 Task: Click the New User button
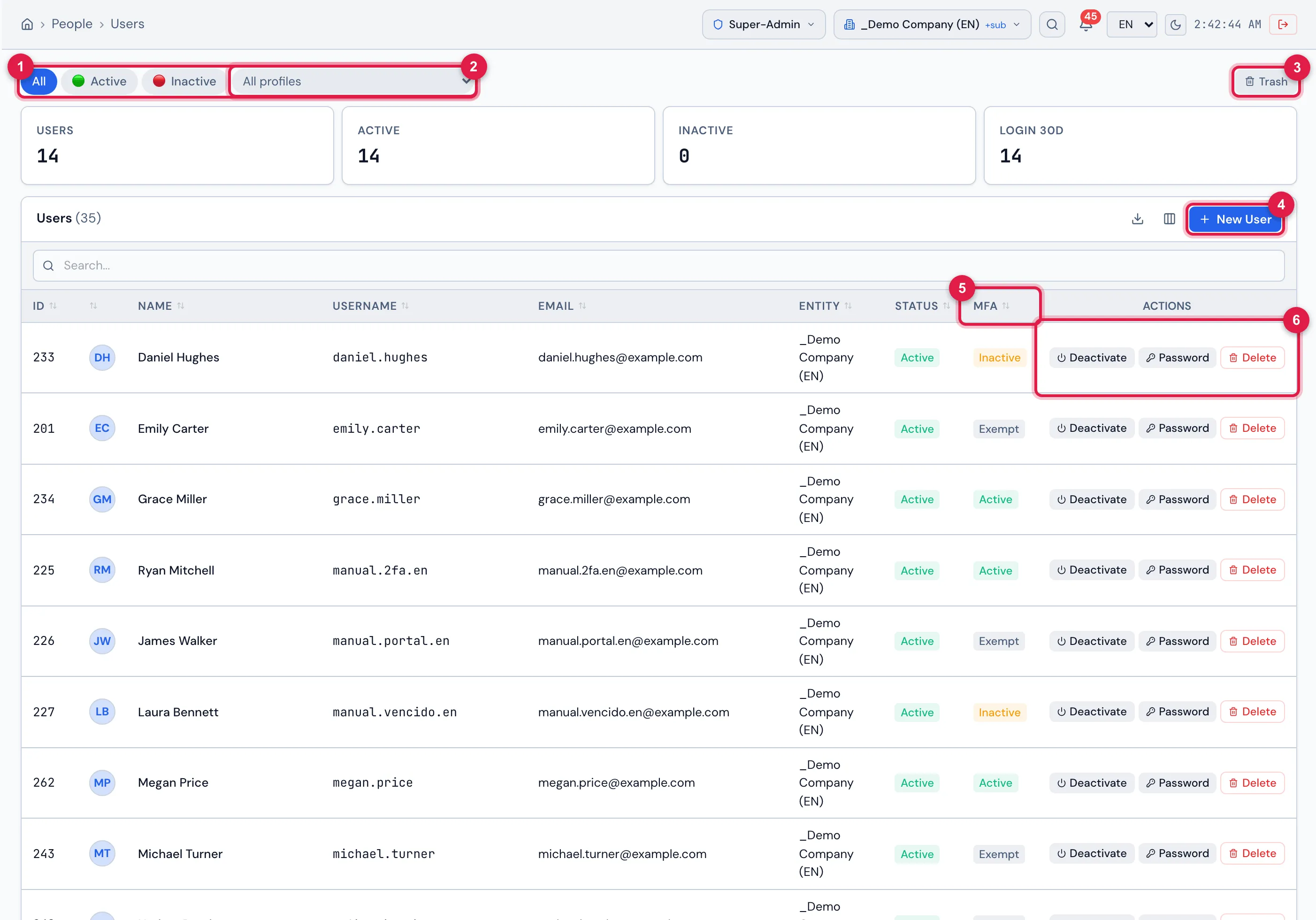[1235, 219]
